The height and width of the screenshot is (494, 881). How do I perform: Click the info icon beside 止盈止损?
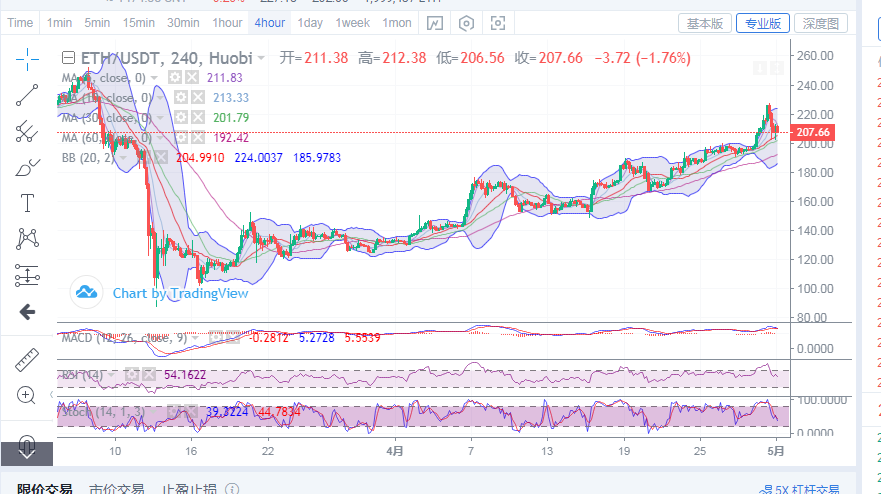click(231, 489)
